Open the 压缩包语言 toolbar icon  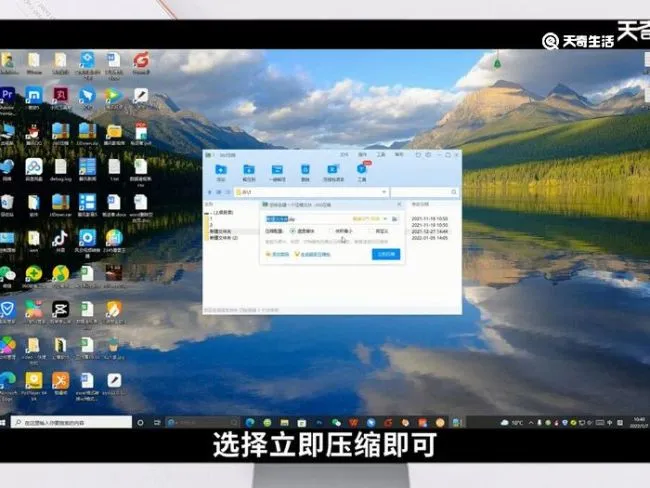coord(333,172)
